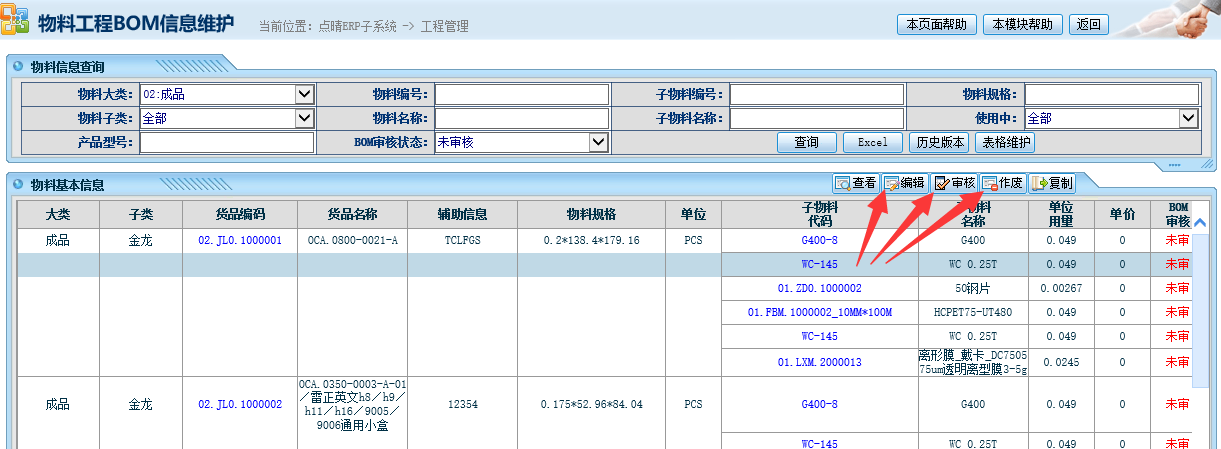Click into the 物料编号 input field
This screenshot has width=1221, height=449.
coord(521,94)
